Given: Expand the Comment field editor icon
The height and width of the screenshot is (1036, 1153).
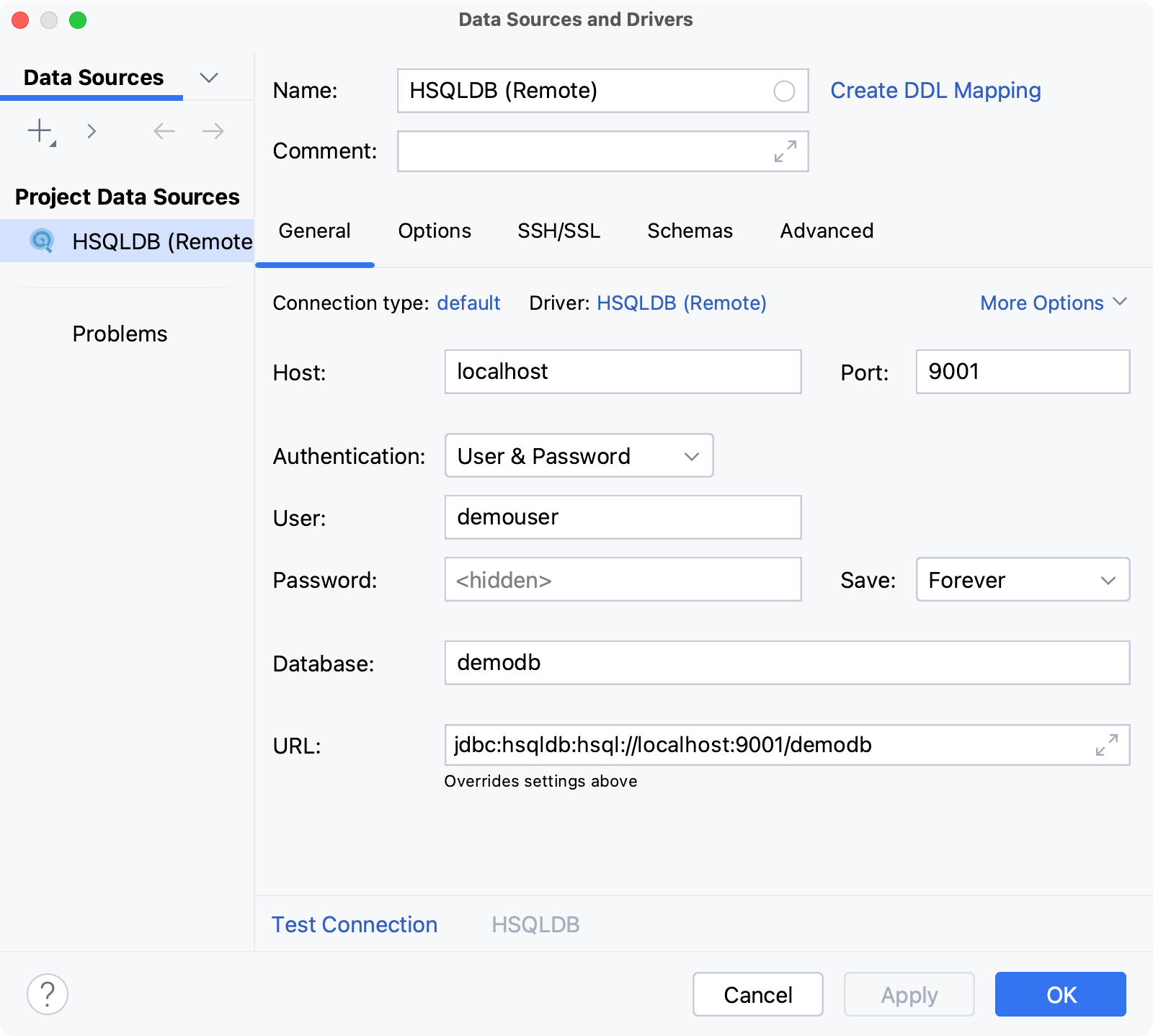Looking at the screenshot, I should click(x=785, y=151).
